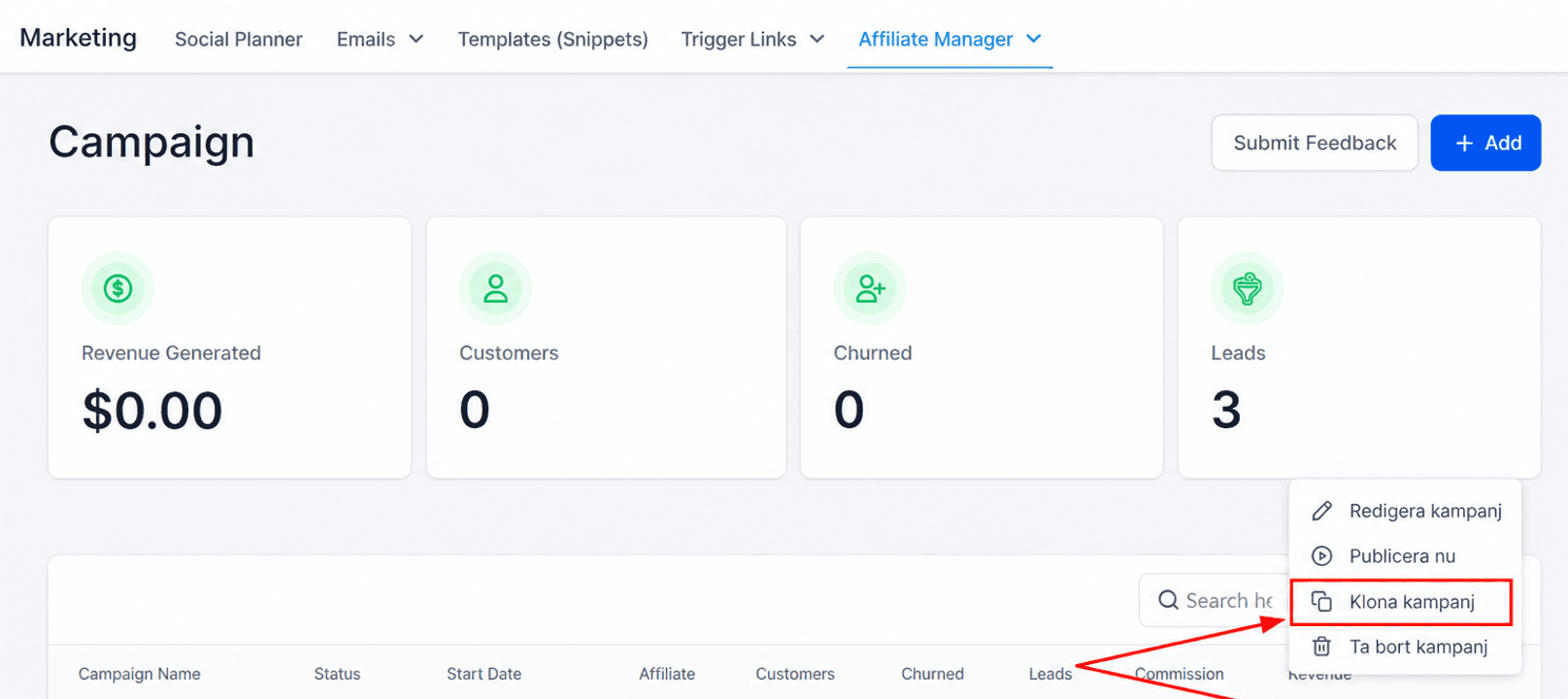Screen dimensions: 1568x699
Task: Click the Revenue Generated dollar icon
Action: (x=118, y=288)
